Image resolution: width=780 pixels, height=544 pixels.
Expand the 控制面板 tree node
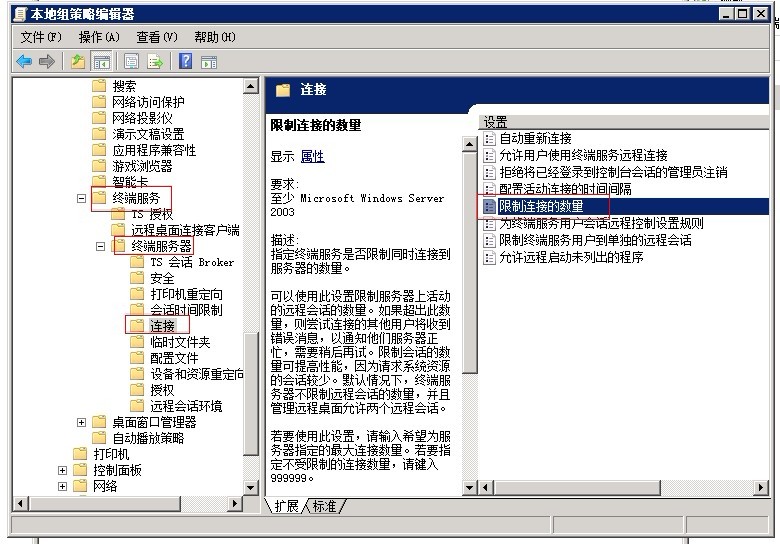click(63, 470)
